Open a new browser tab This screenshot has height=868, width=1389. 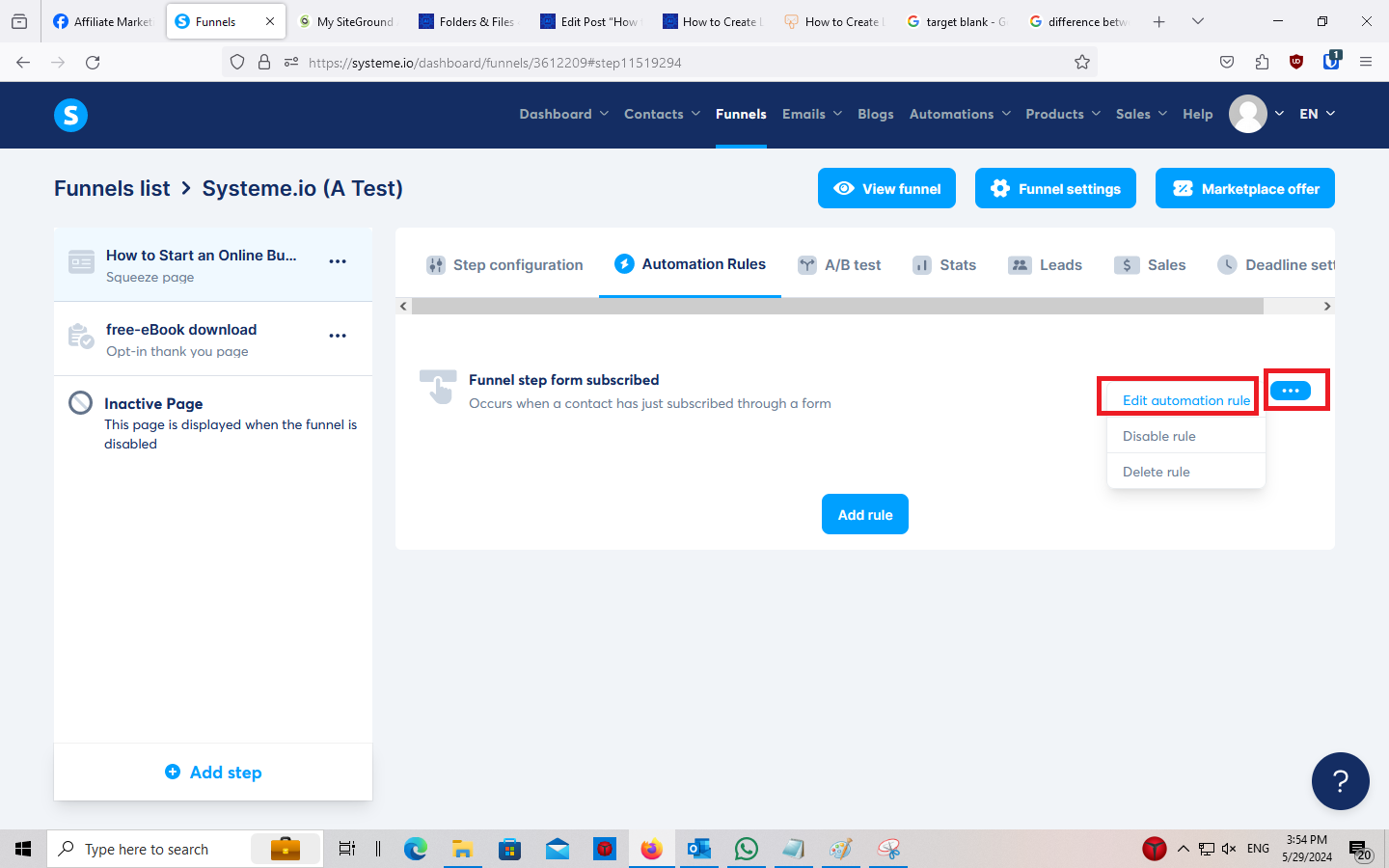pyautogui.click(x=1159, y=21)
